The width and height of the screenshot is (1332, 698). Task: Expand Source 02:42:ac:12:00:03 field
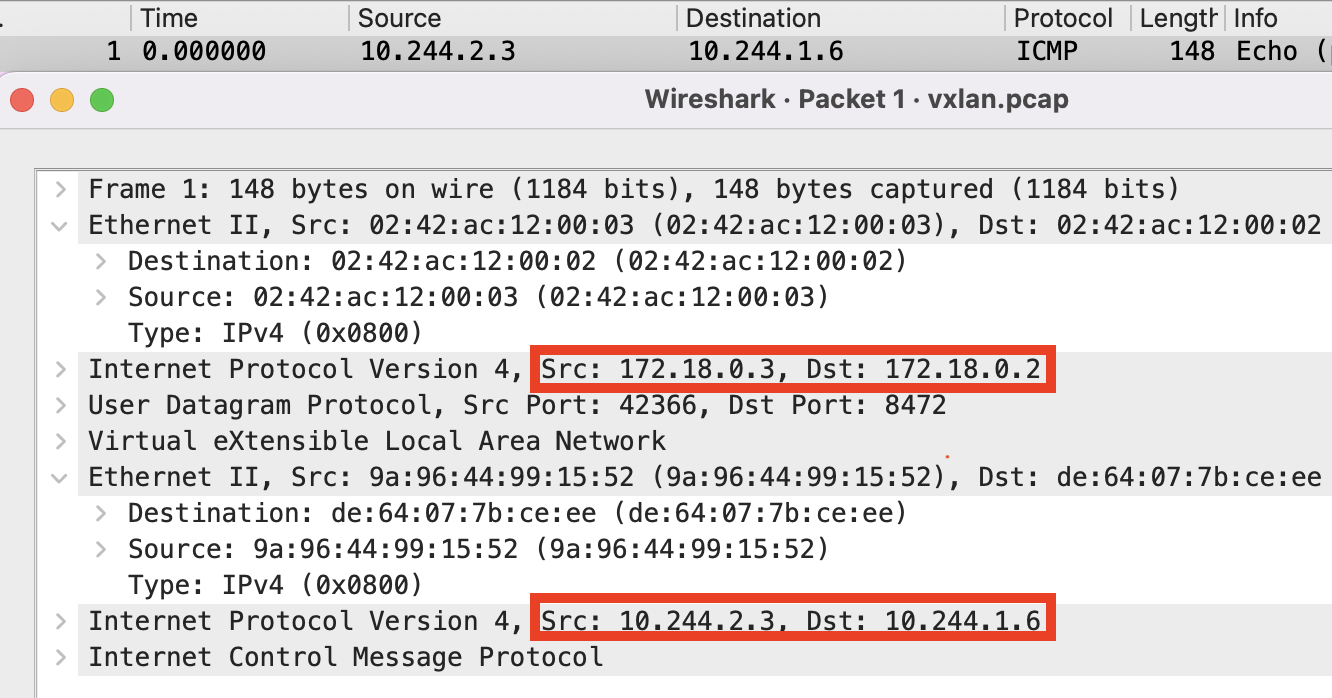[x=101, y=297]
